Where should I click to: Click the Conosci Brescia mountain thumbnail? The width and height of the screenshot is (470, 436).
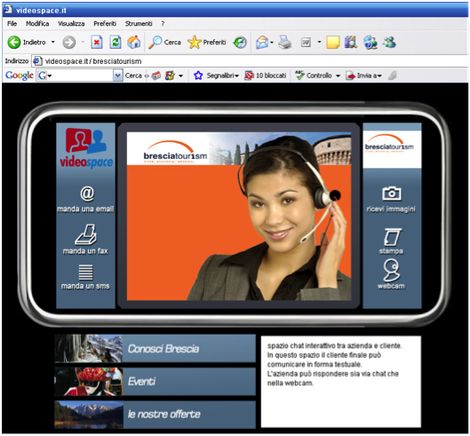coord(89,349)
